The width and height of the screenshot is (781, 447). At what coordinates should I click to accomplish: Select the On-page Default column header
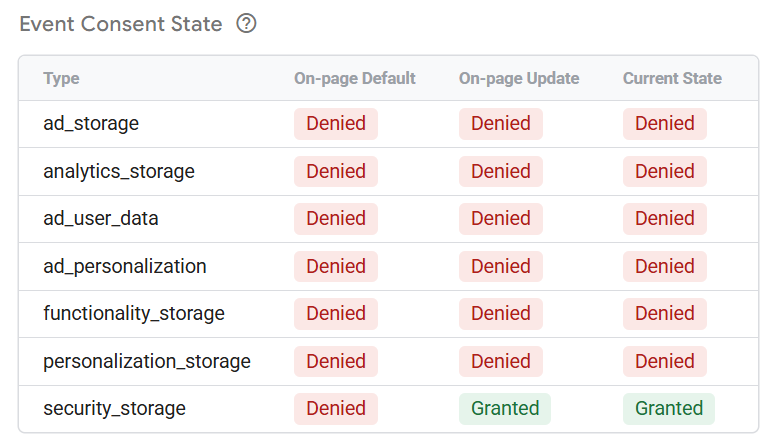click(x=355, y=78)
